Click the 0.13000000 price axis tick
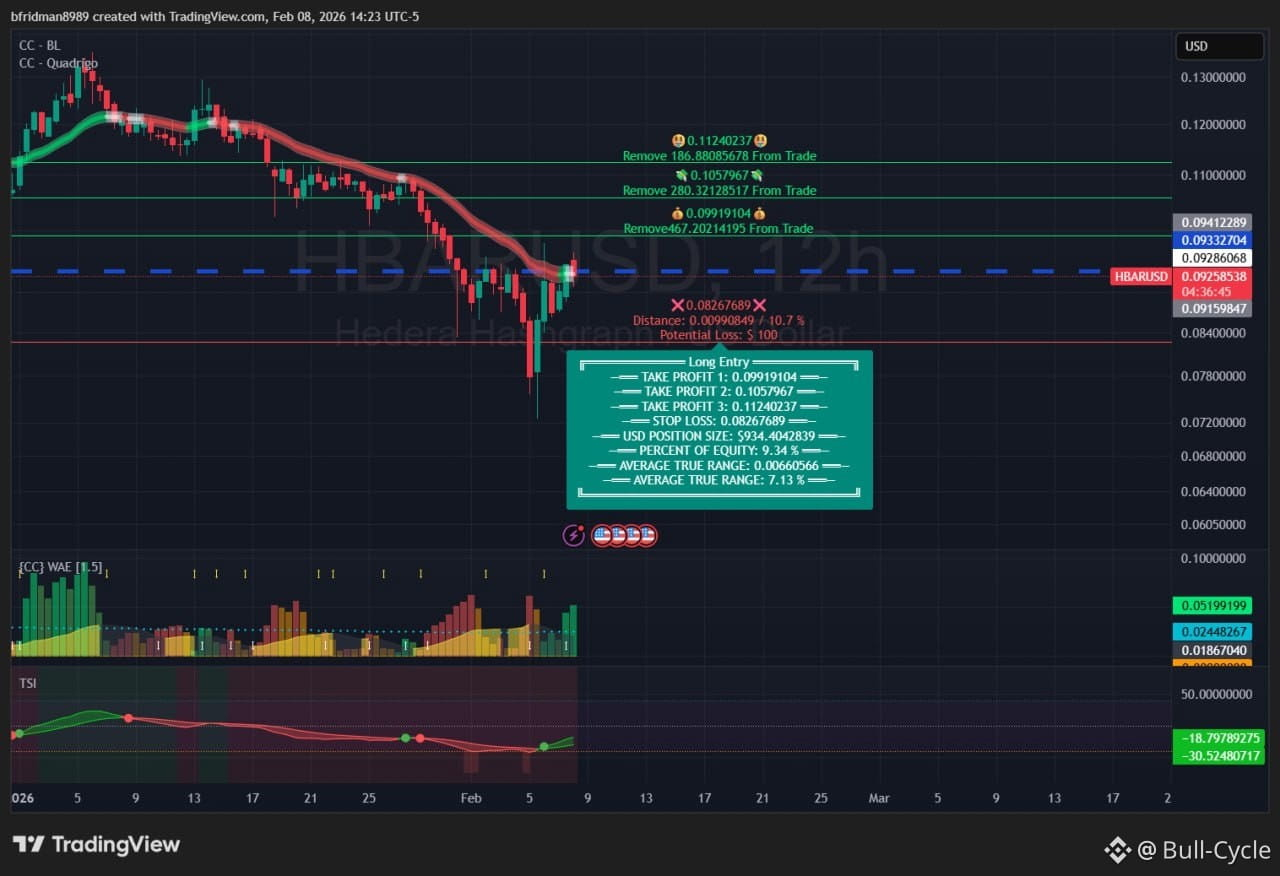 pos(1213,77)
